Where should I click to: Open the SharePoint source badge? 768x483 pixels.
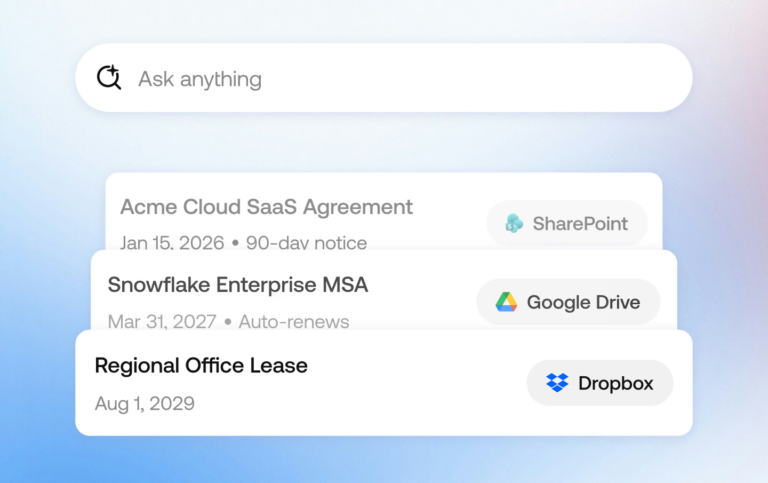[567, 223]
